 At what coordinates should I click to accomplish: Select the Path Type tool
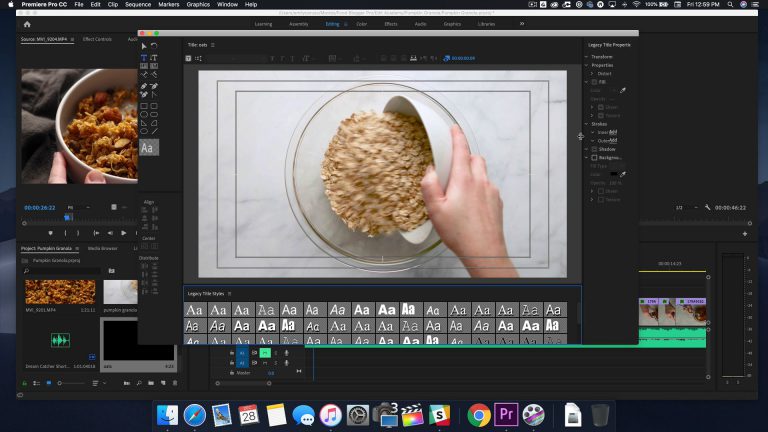pyautogui.click(x=144, y=74)
